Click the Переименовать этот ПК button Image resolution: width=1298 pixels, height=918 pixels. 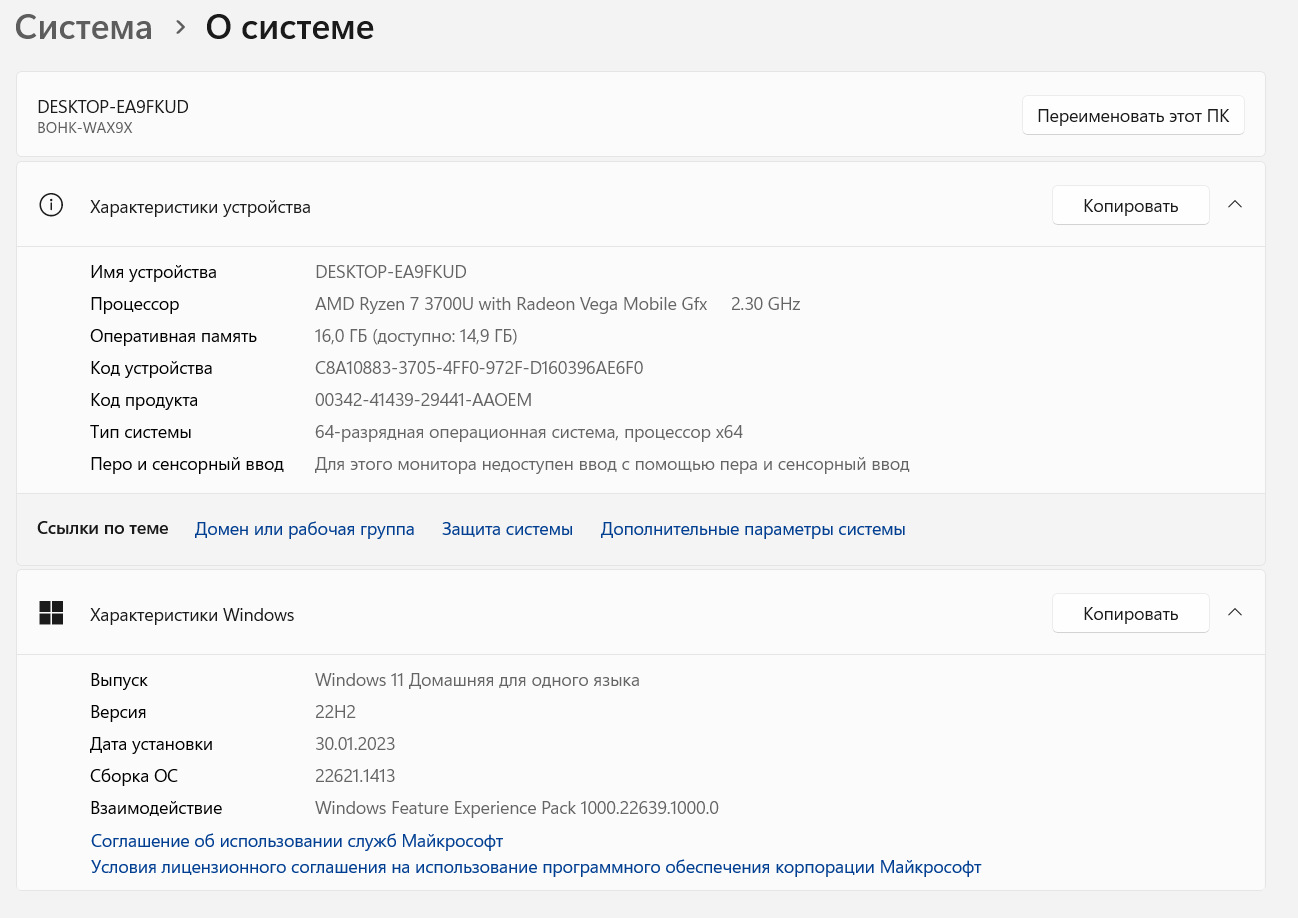click(1133, 115)
